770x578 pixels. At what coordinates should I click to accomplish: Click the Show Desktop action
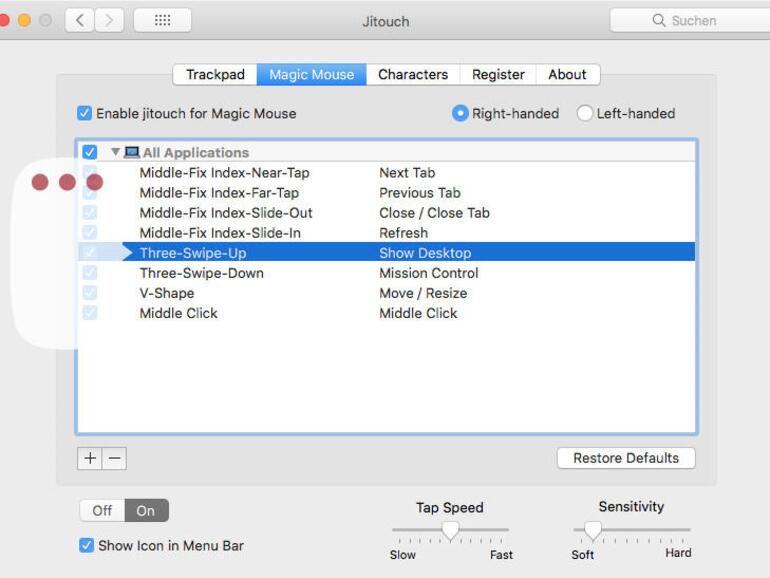point(425,253)
